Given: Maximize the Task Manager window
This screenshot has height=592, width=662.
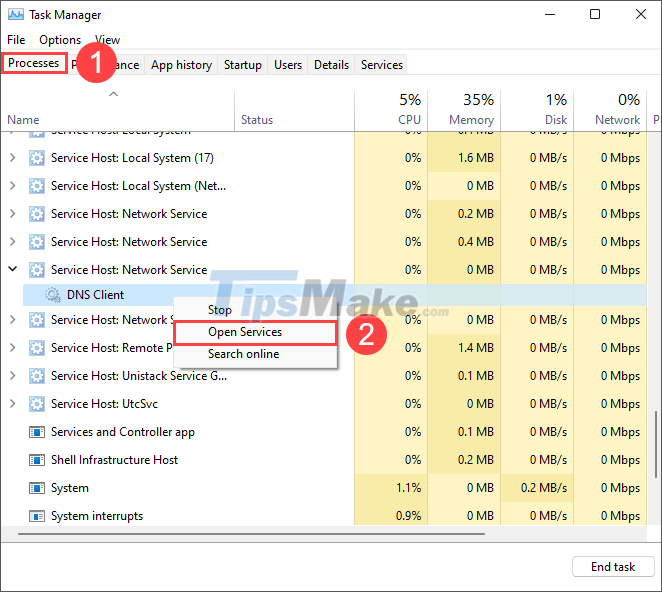Looking at the screenshot, I should 595,14.
